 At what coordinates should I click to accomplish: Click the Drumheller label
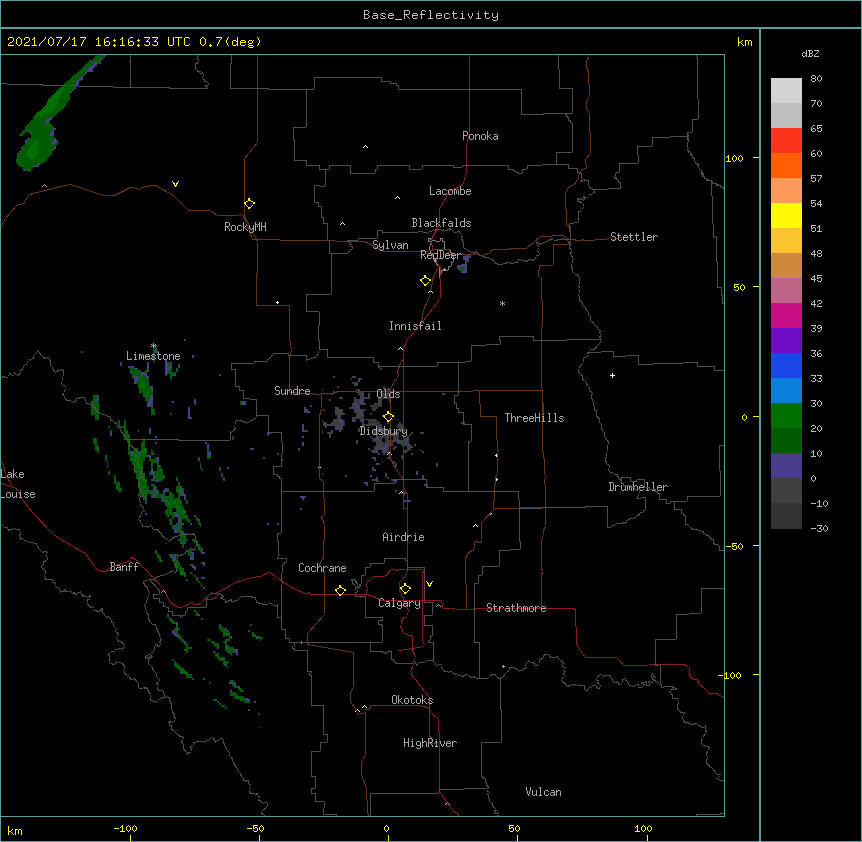coord(638,487)
